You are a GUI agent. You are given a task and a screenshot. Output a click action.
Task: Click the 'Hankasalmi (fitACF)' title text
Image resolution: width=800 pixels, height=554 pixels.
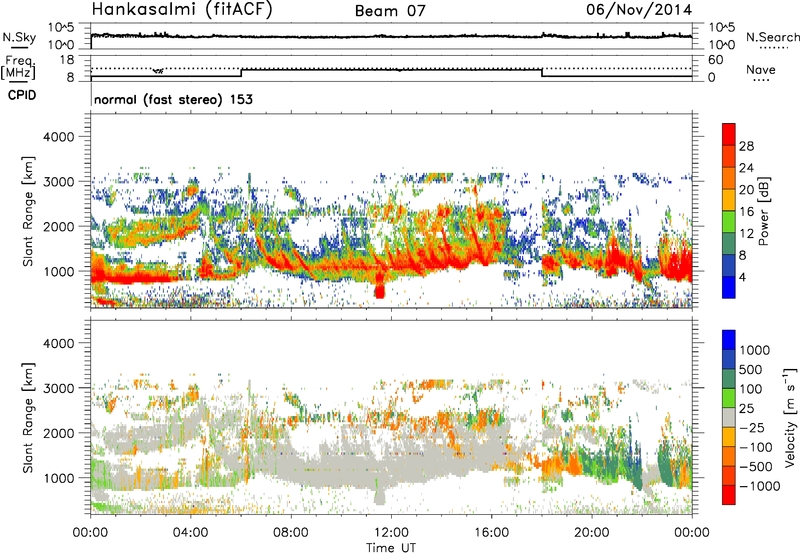182,9
